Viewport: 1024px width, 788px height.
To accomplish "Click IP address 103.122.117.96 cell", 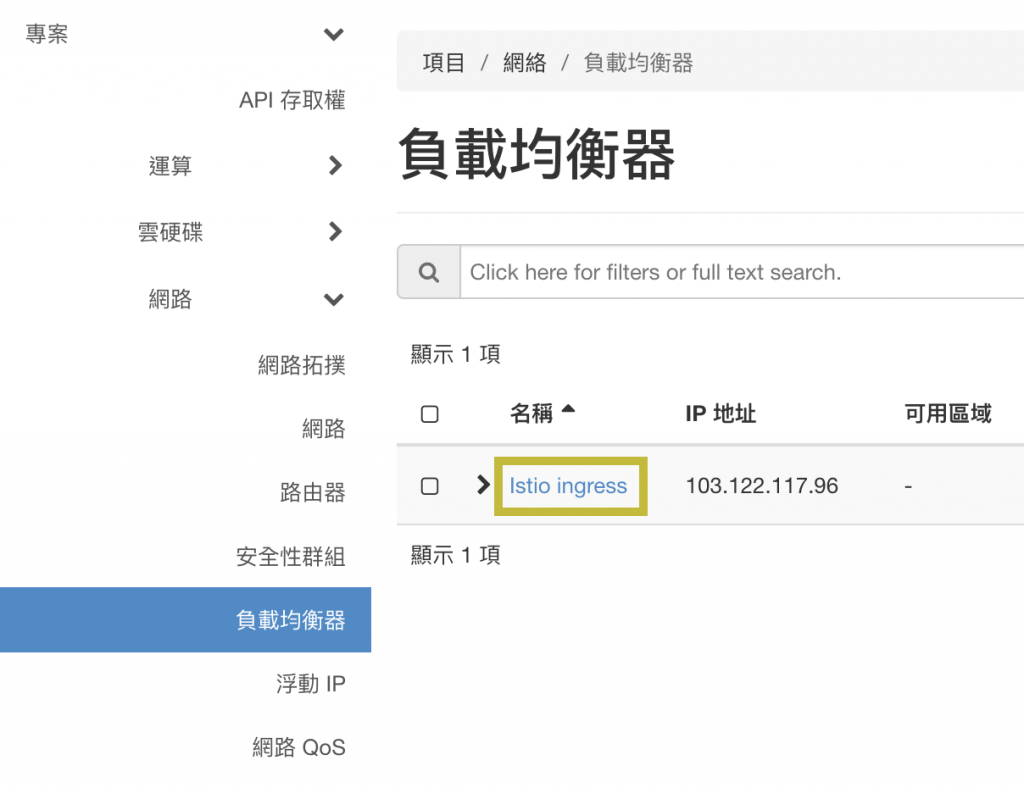I will 761,486.
